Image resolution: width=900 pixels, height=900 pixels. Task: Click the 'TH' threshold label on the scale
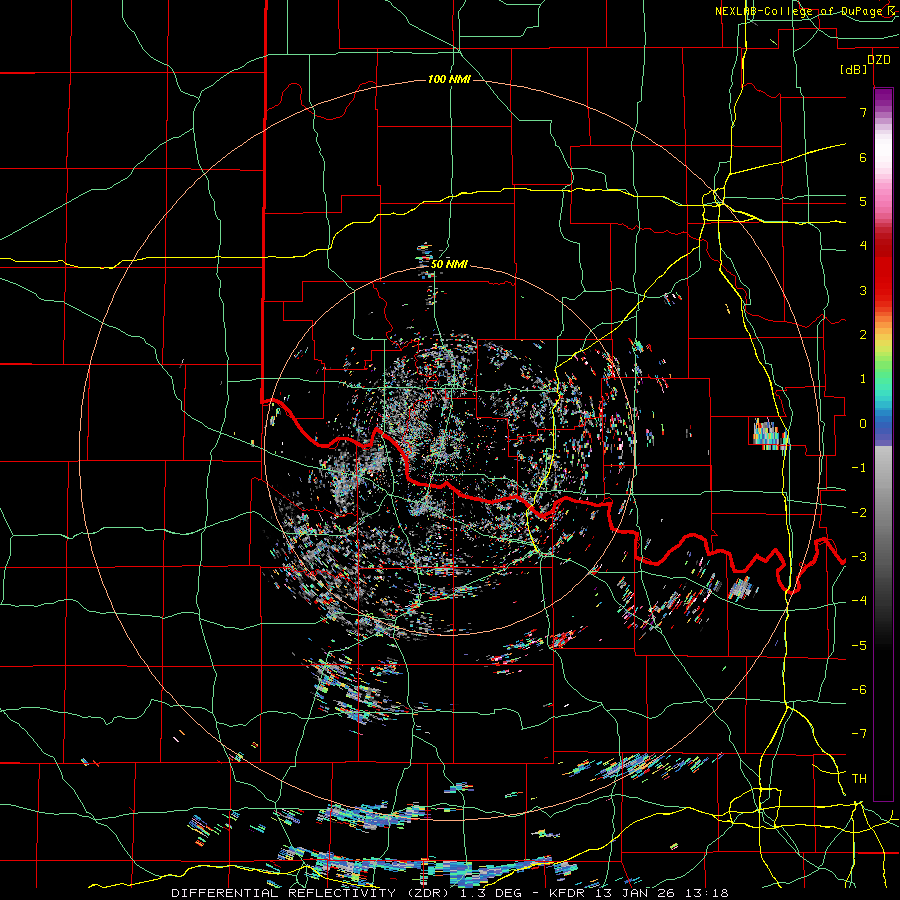[859, 779]
